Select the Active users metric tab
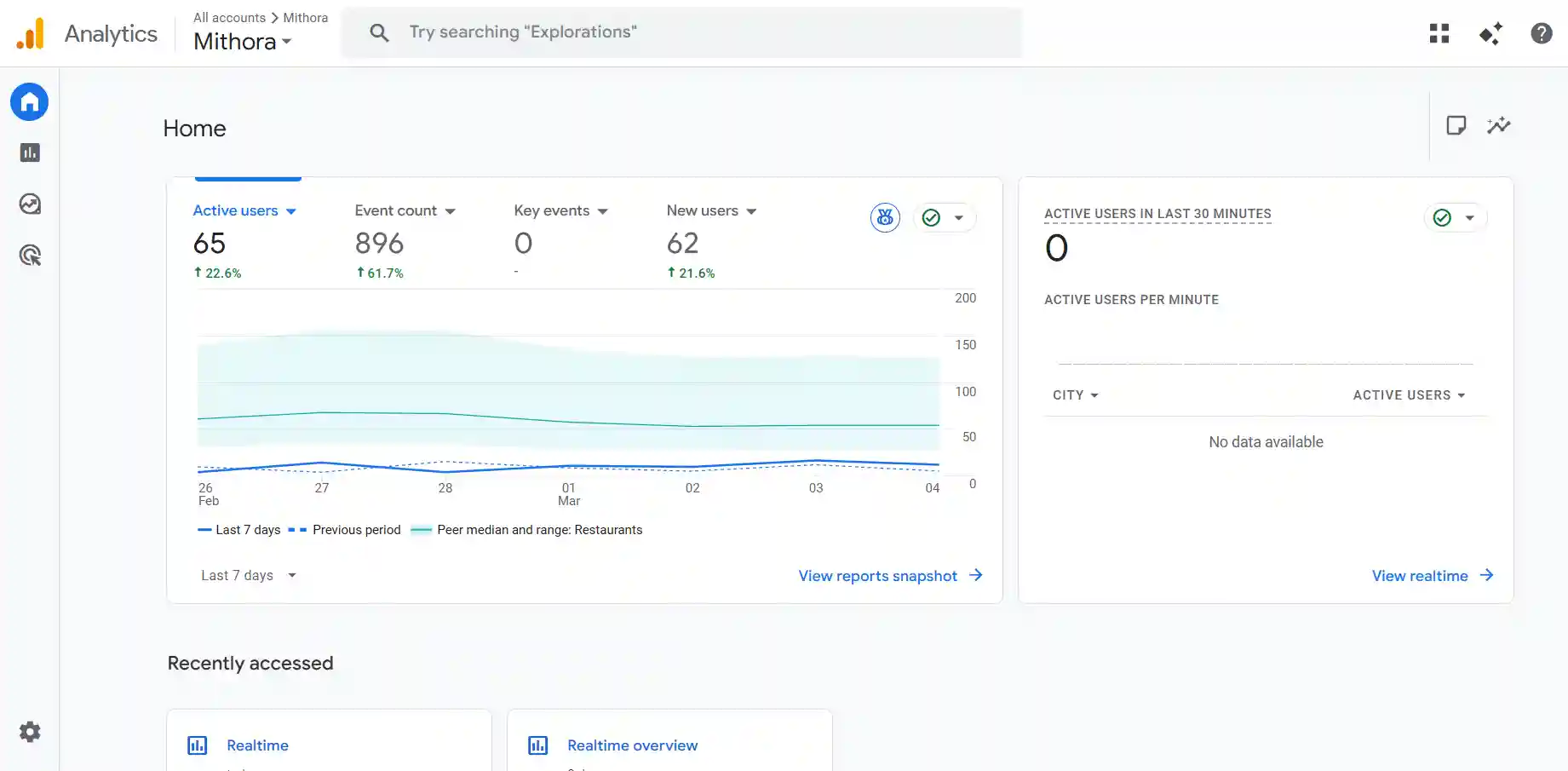The height and width of the screenshot is (771, 1568). 244,210
